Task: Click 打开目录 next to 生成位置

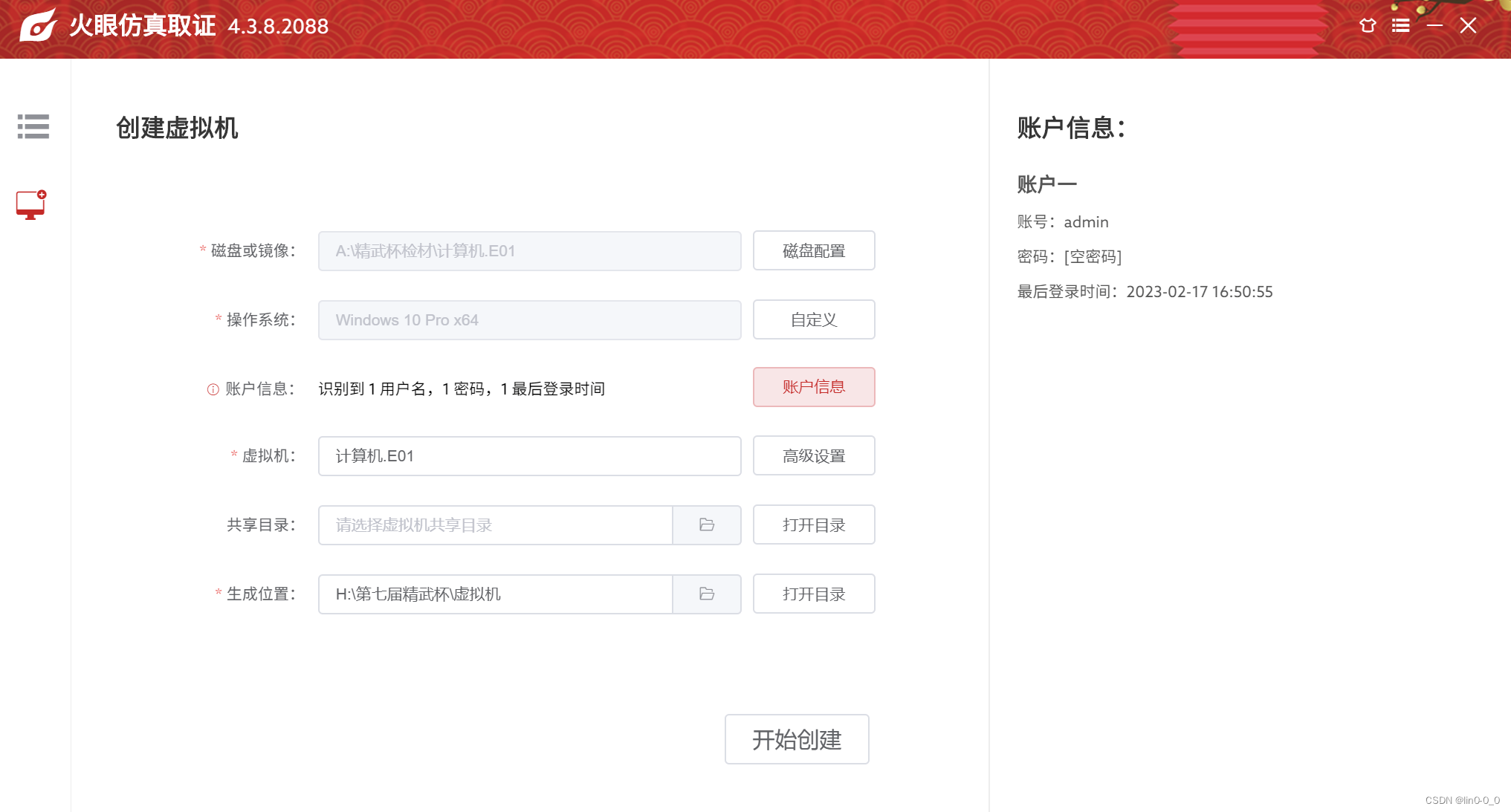Action: [814, 594]
